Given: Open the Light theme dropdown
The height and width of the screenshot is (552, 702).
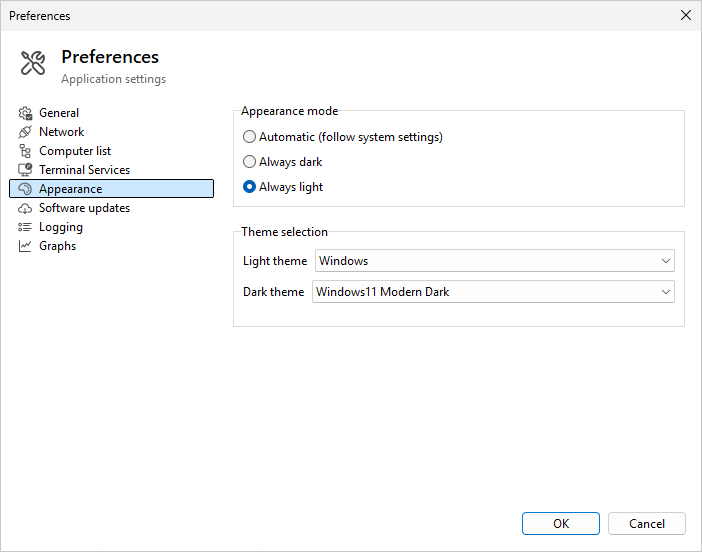Looking at the screenshot, I should 494,261.
